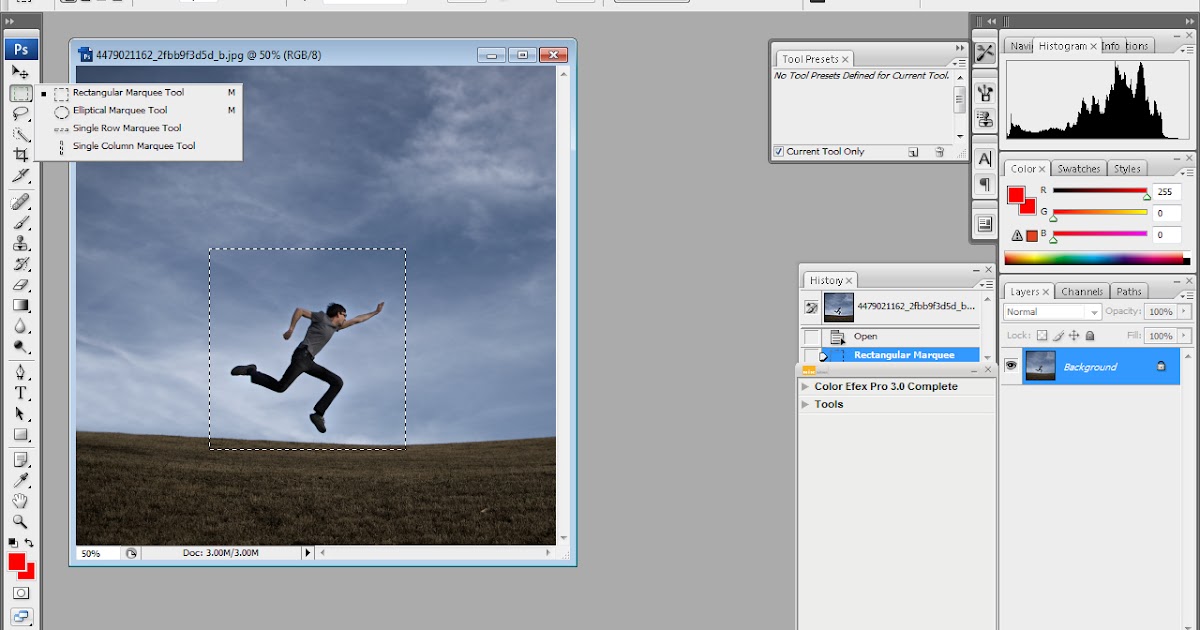Toggle lock transparent pixels in Layers
The height and width of the screenshot is (630, 1200).
(1042, 336)
